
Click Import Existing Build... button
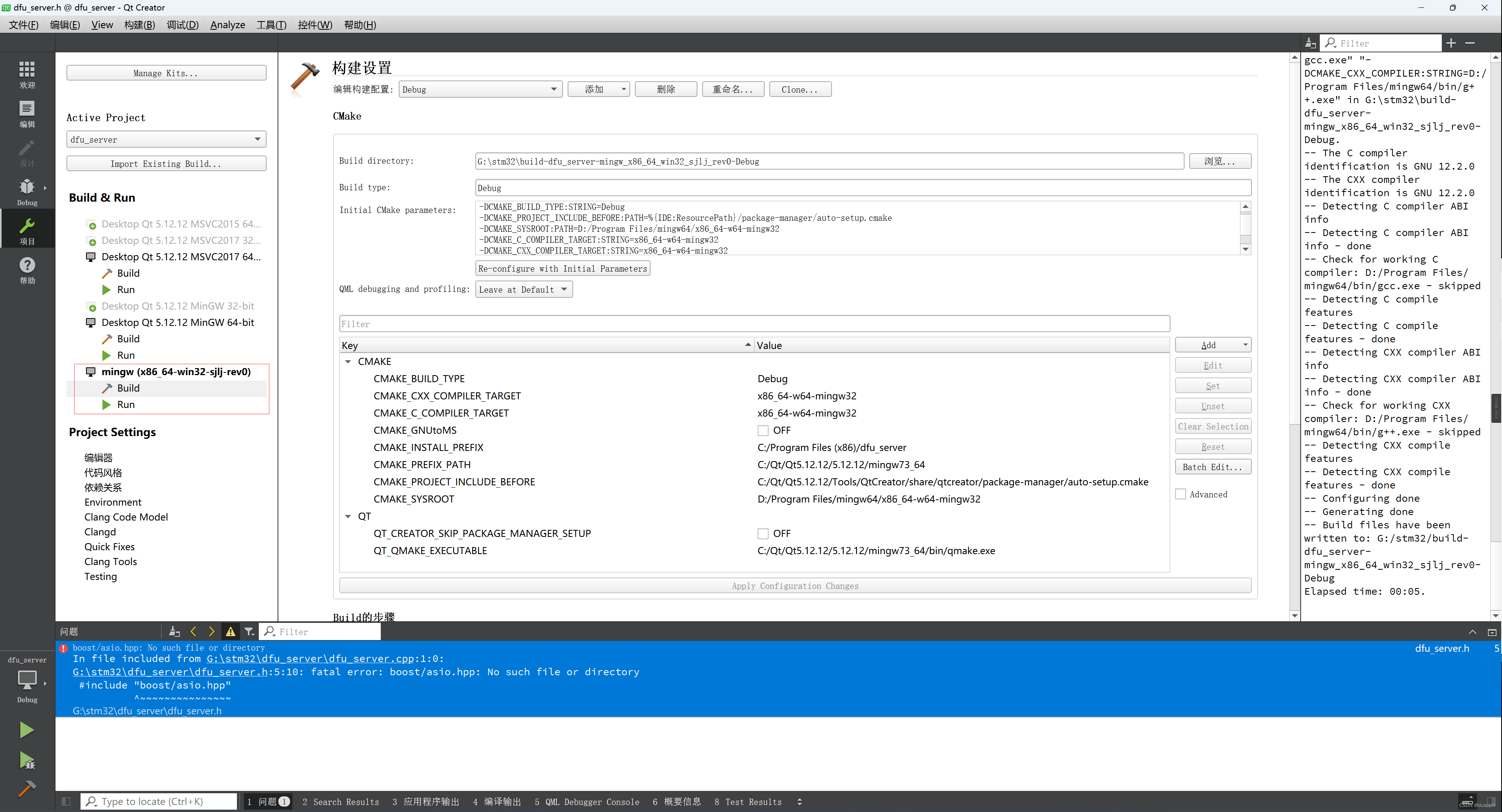pos(166,164)
